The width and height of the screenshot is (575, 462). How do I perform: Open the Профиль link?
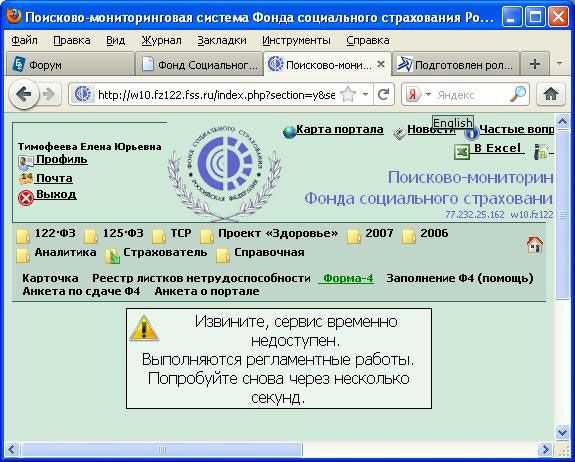pyautogui.click(x=62, y=159)
